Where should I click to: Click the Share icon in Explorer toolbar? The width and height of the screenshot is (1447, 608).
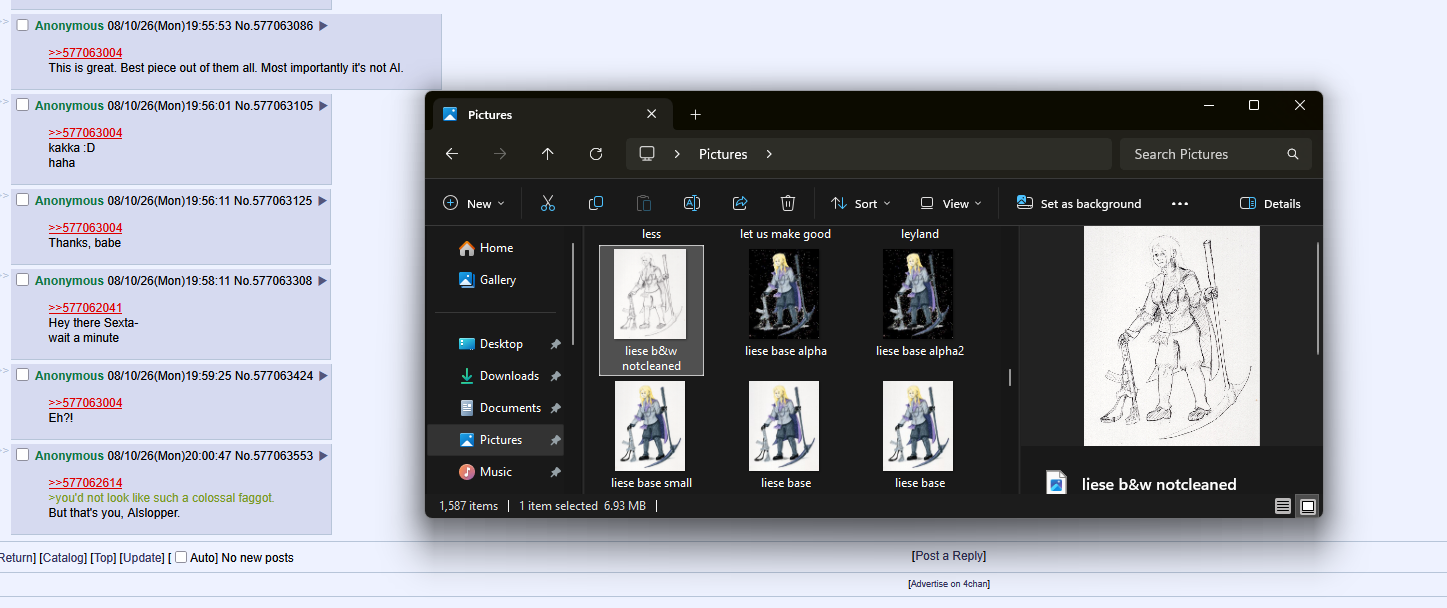740,203
